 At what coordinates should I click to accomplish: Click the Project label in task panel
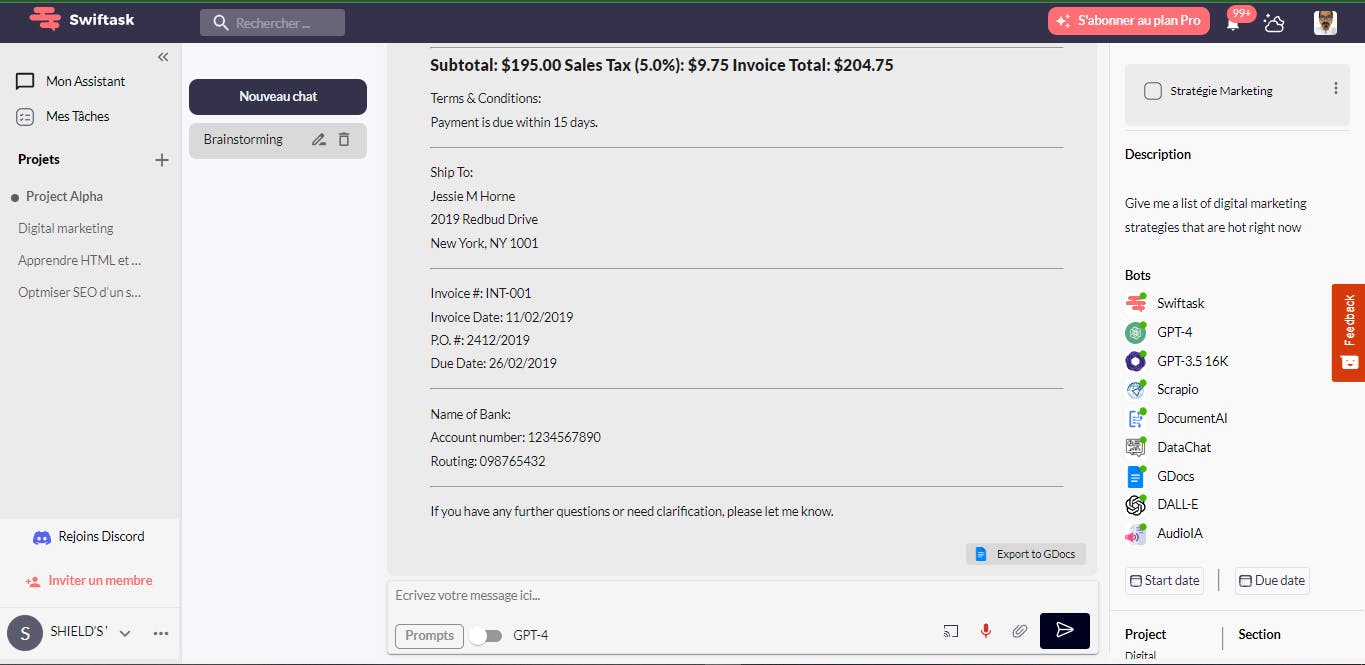tap(1146, 634)
